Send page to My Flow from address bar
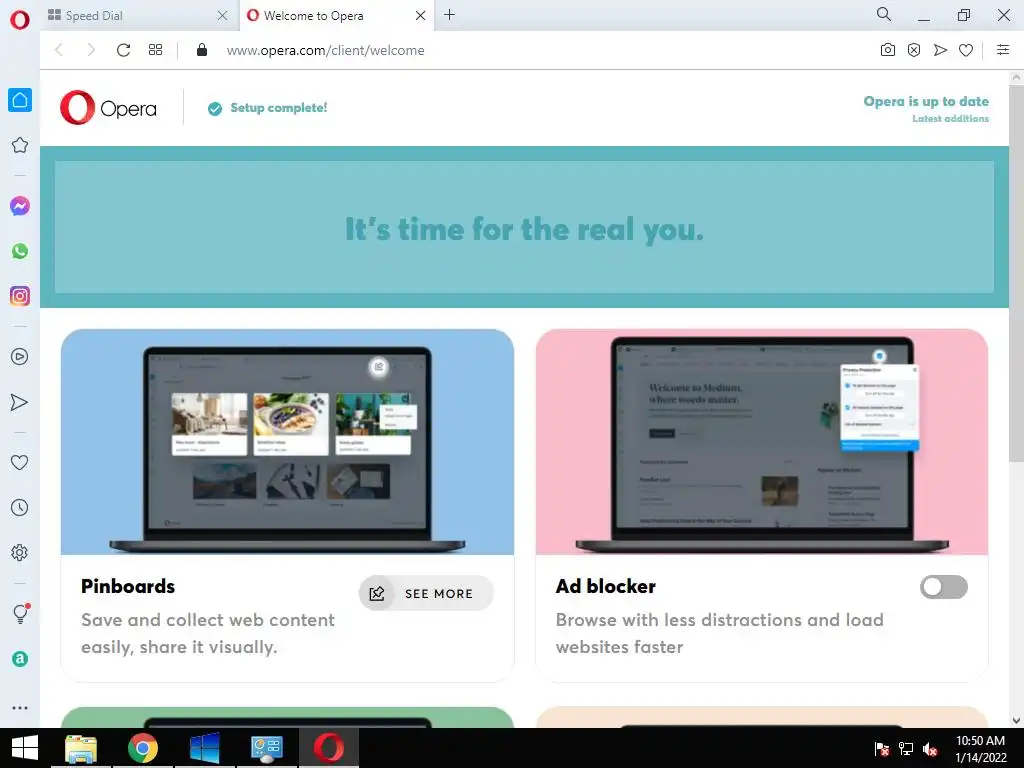 pyautogui.click(x=940, y=50)
